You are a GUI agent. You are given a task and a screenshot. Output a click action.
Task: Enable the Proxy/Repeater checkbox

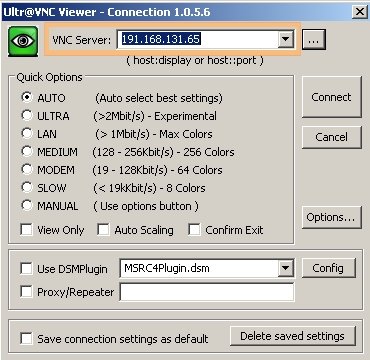pos(26,292)
